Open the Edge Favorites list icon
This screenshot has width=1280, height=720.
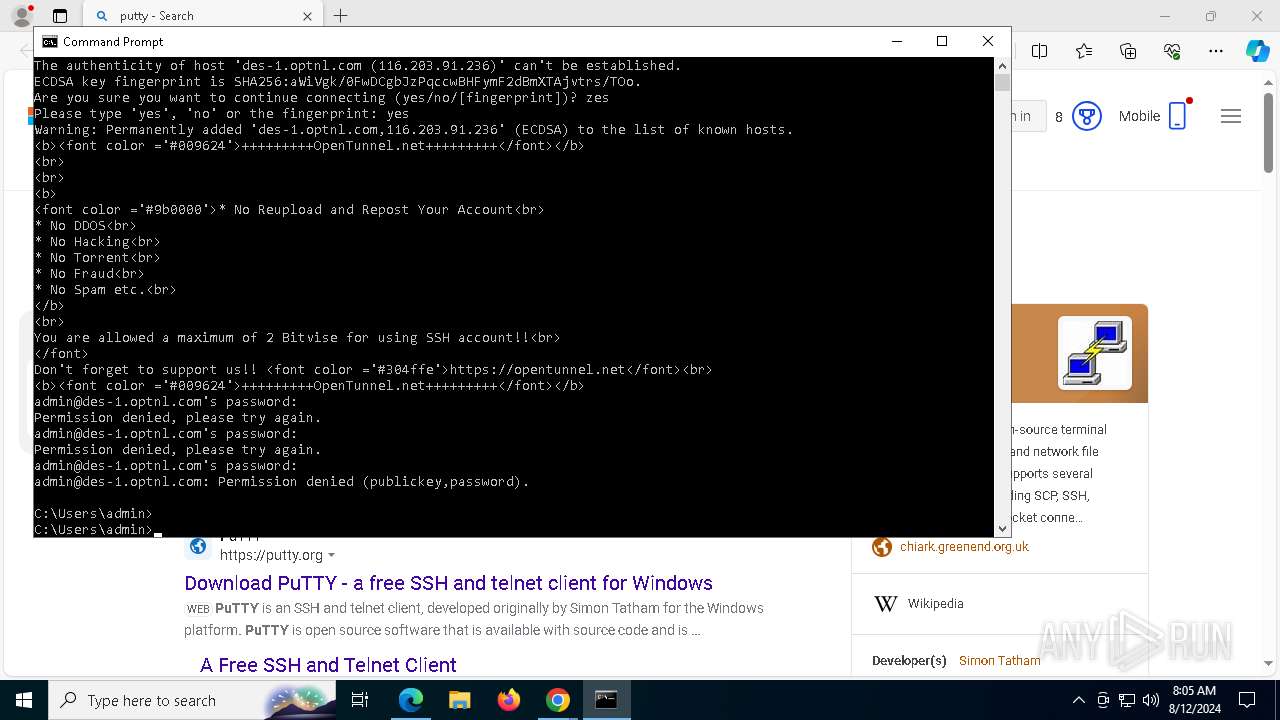[x=1084, y=51]
